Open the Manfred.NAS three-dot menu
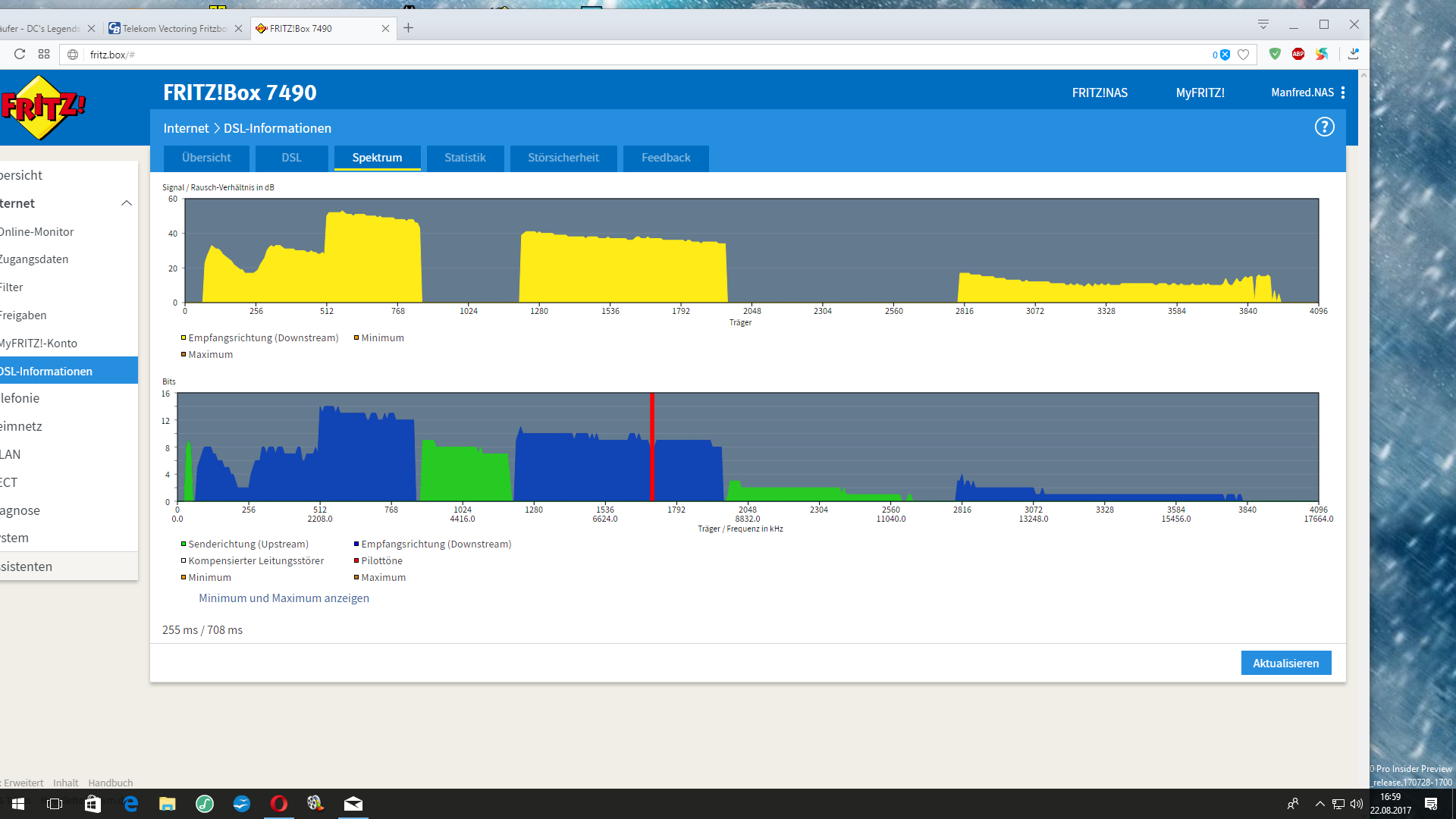The height and width of the screenshot is (819, 1456). pos(1343,93)
